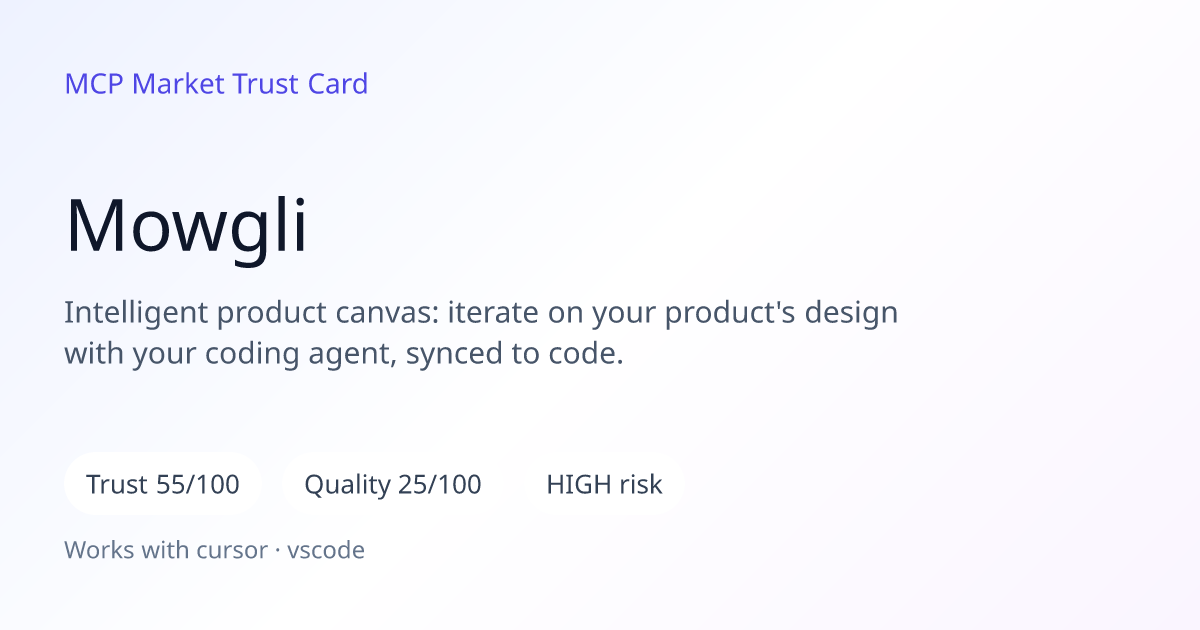Open the Quality 25/100 badge
The image size is (1200, 630).
pyautogui.click(x=393, y=485)
